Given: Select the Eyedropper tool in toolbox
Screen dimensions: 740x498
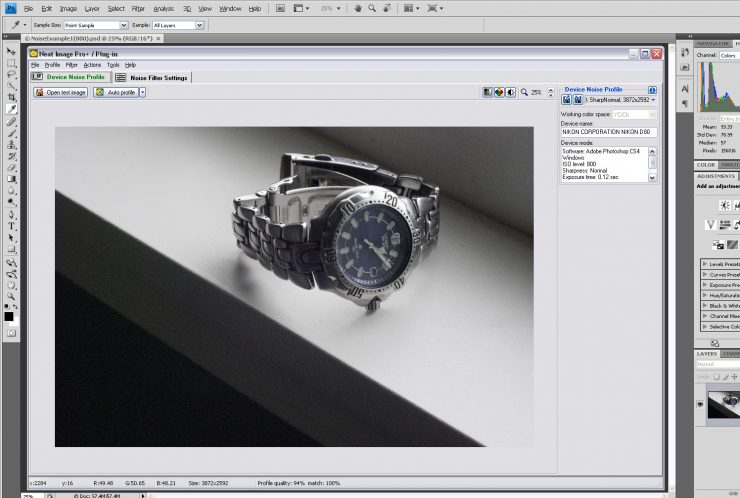Looking at the screenshot, I should point(11,109).
